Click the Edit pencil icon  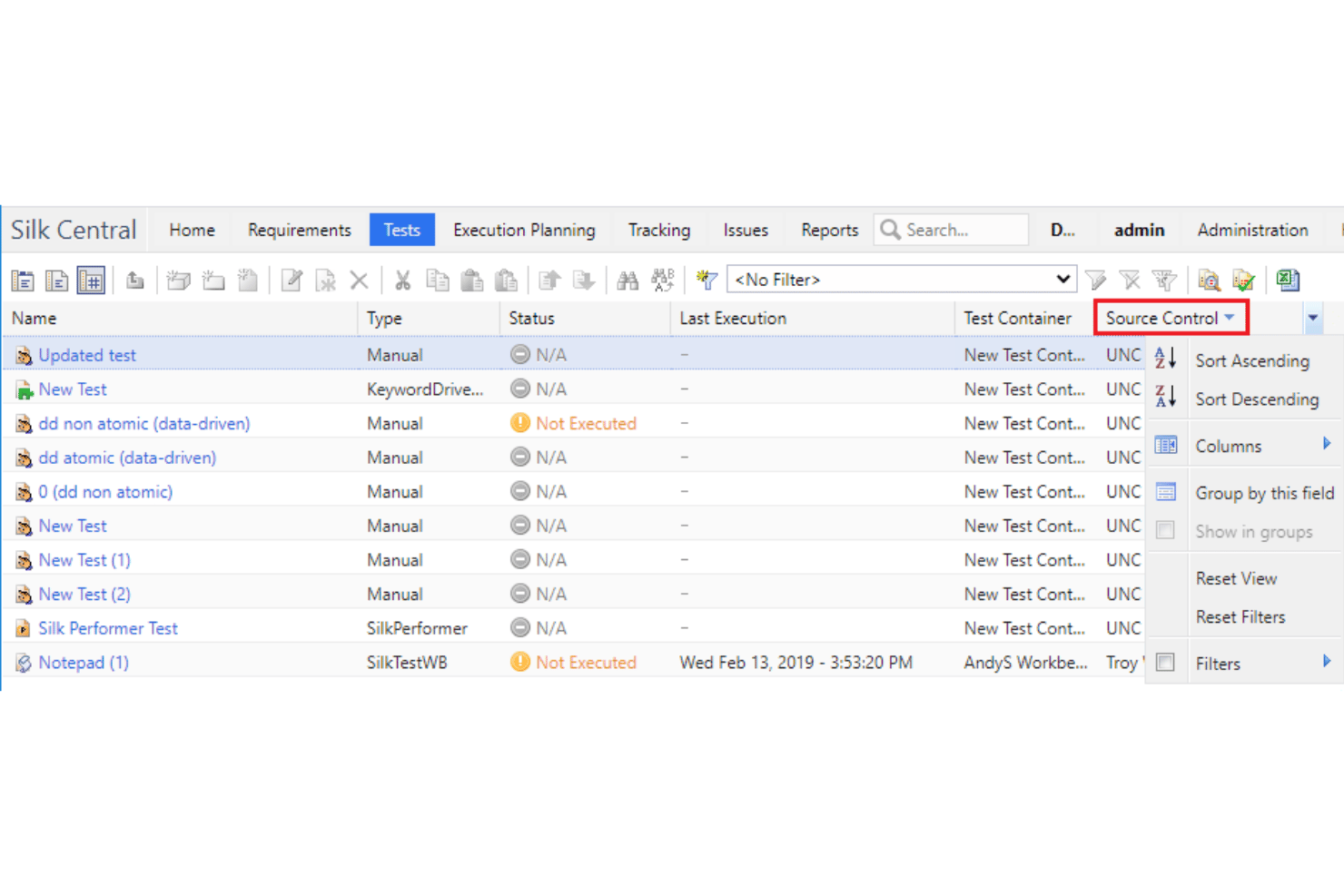click(x=292, y=281)
